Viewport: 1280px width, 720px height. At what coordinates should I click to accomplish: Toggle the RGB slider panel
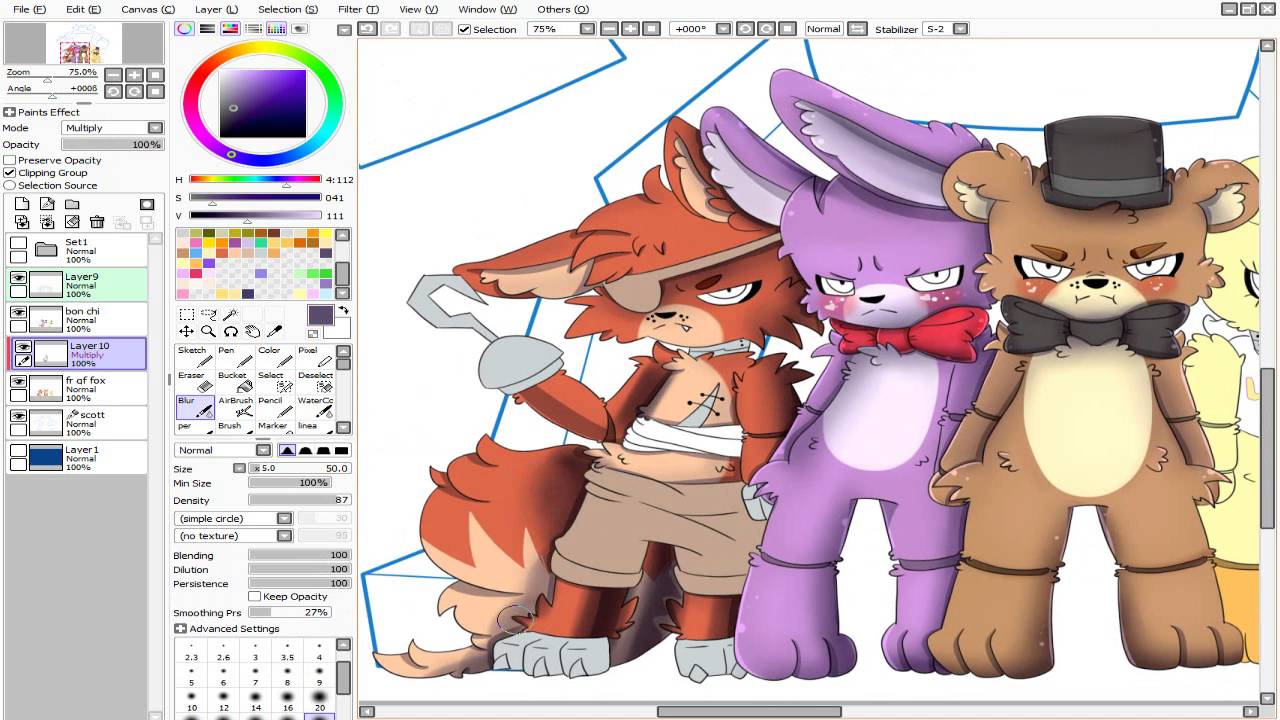point(207,29)
